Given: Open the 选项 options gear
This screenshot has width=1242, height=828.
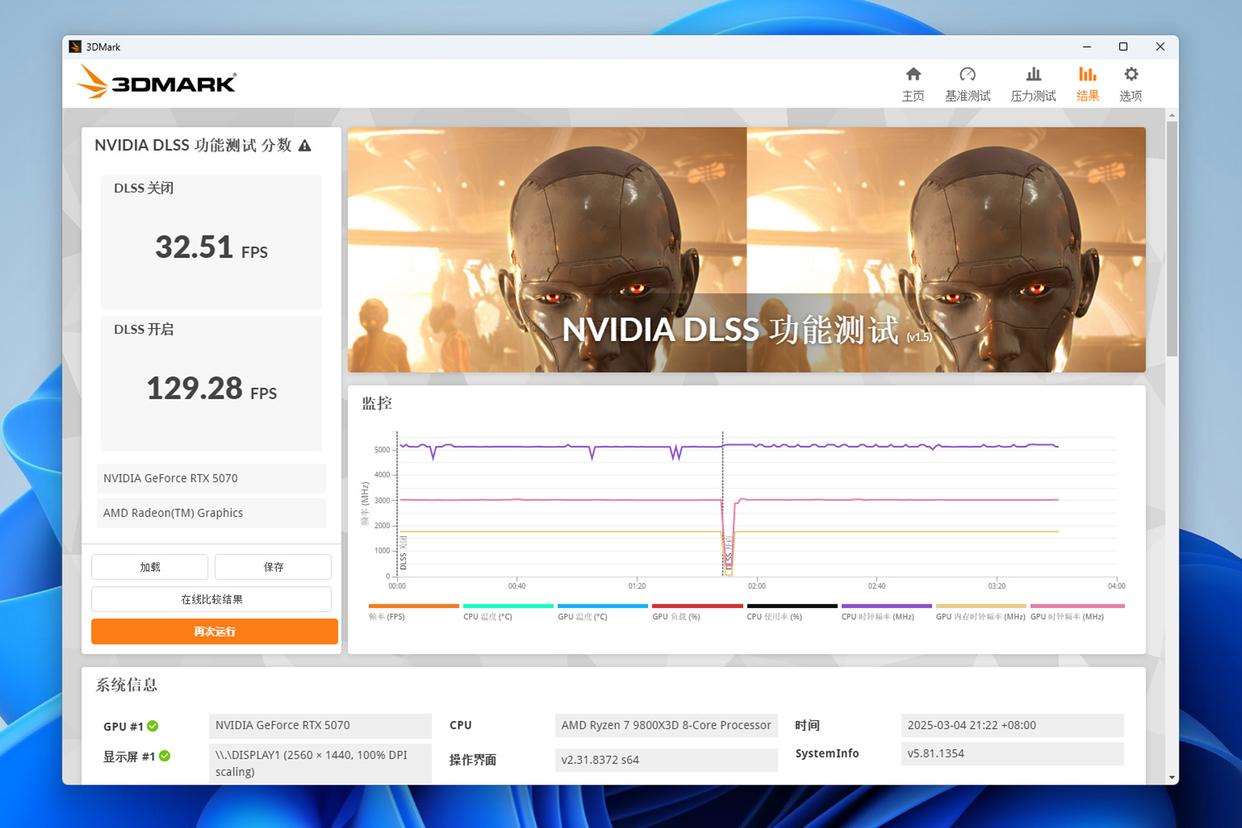Looking at the screenshot, I should [1131, 84].
